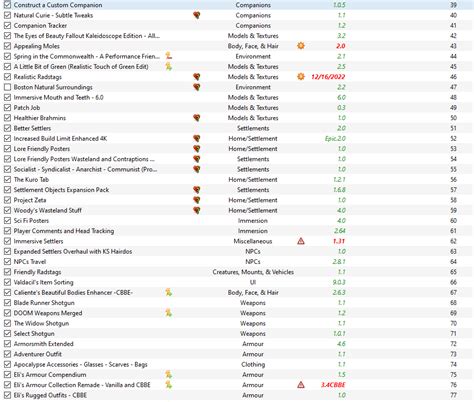Click heart flag icon on Healthier Brahmins row
Screen dimensions: 474x402
tap(197, 118)
